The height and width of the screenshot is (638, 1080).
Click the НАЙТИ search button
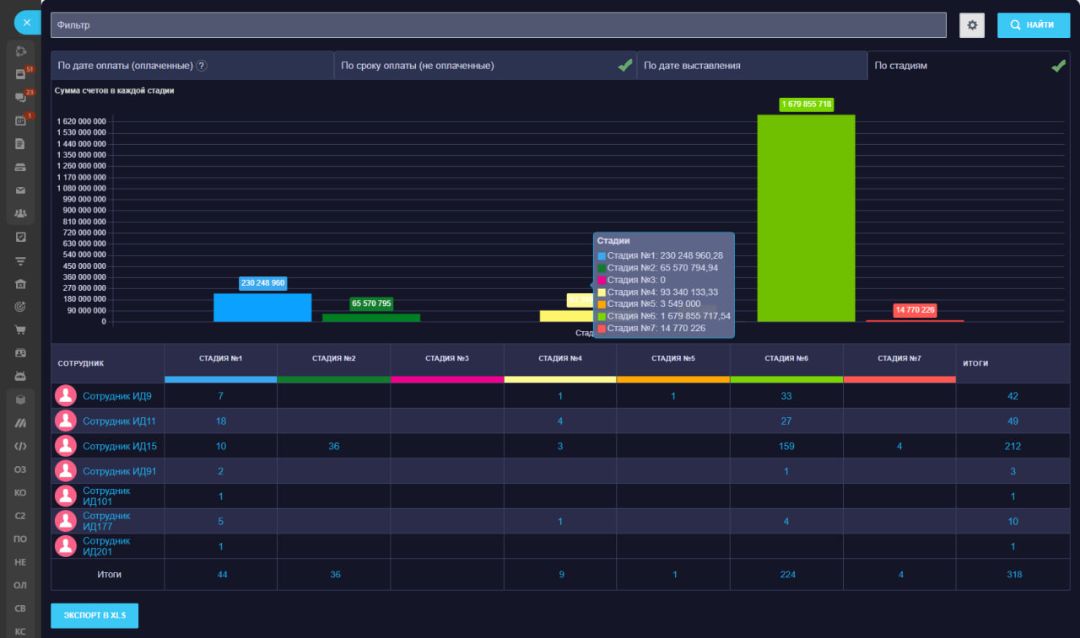(1033, 25)
